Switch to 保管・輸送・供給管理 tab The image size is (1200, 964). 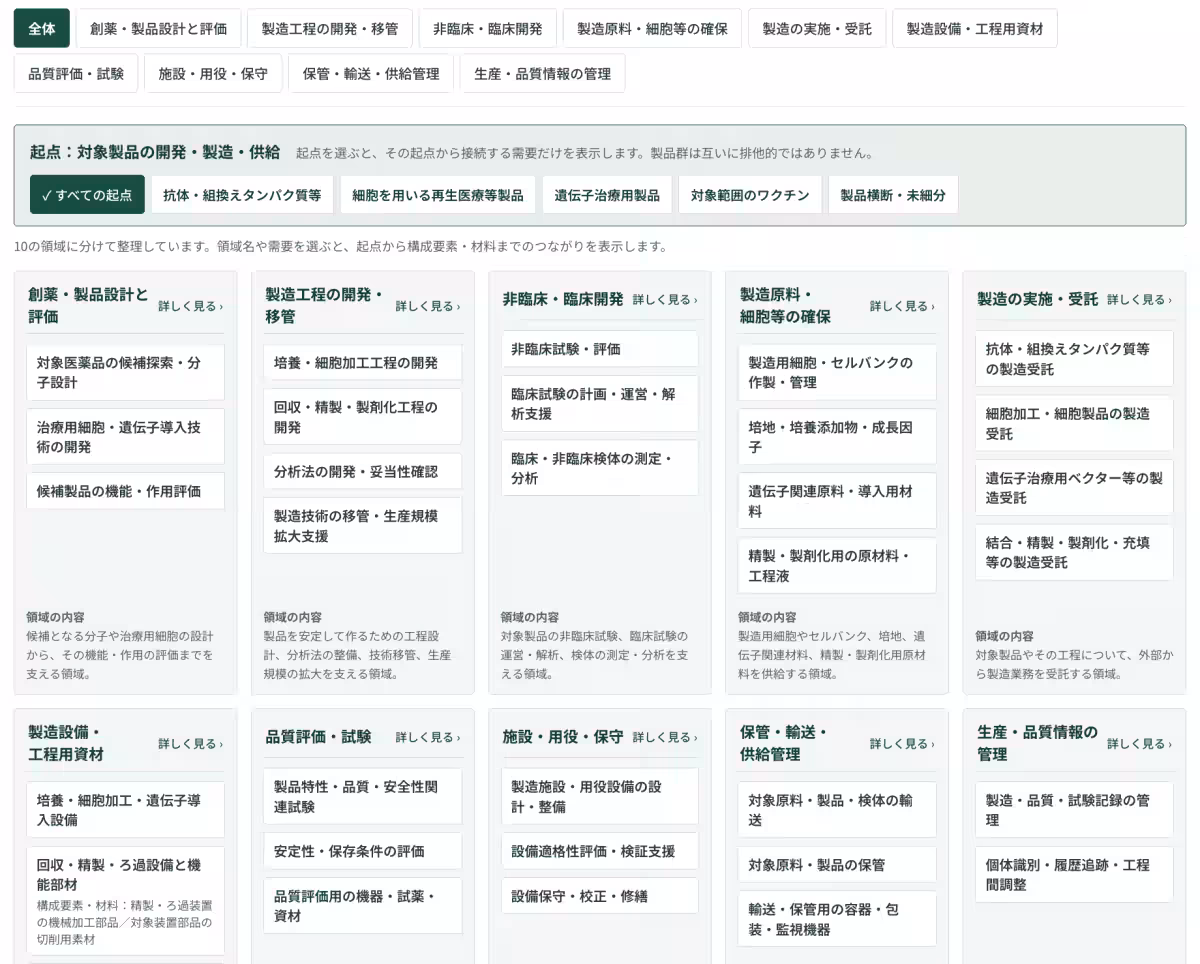tap(371, 73)
